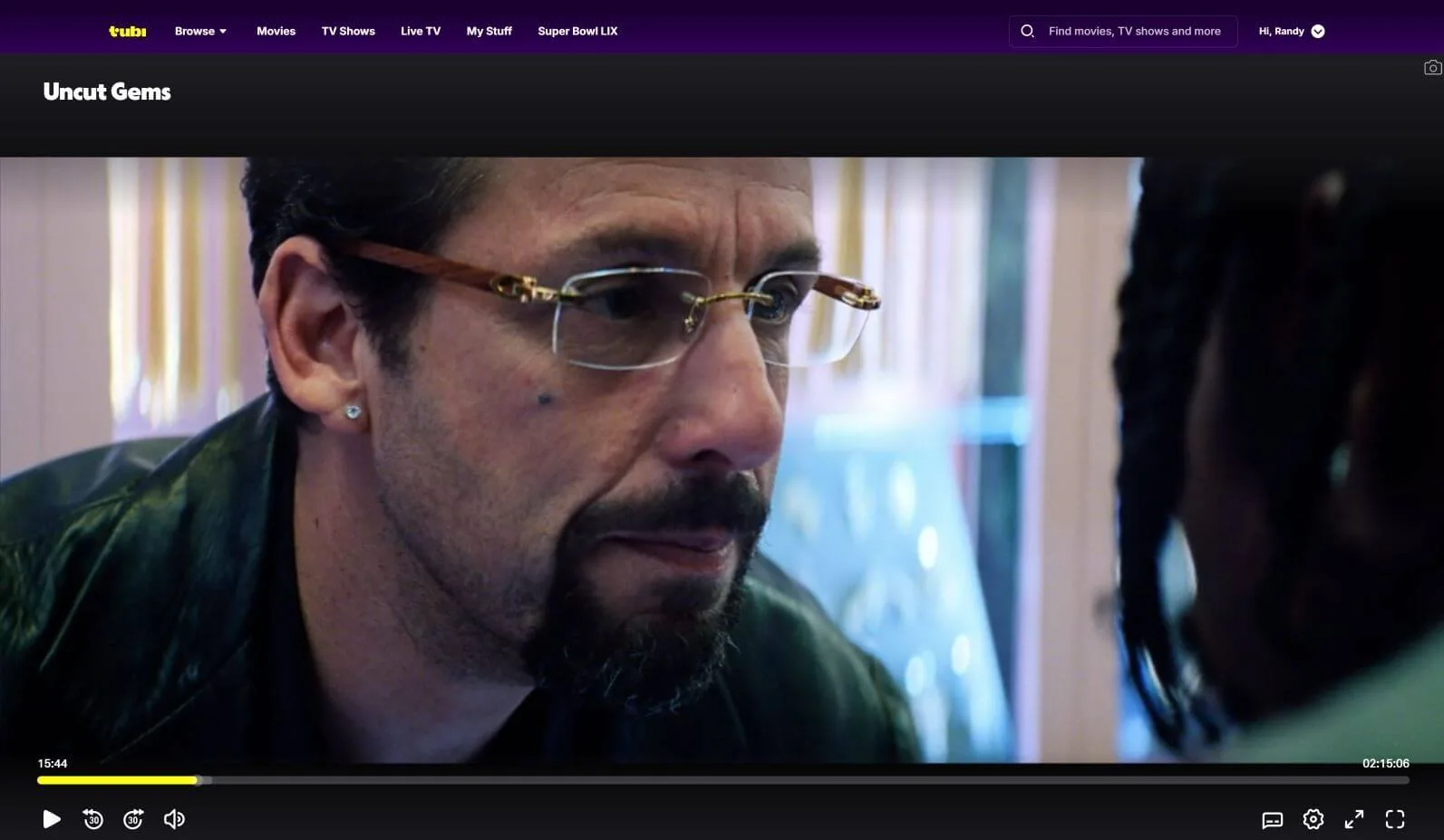Image resolution: width=1444 pixels, height=840 pixels.
Task: Click the 02:15:06 total duration
Action: point(1386,764)
